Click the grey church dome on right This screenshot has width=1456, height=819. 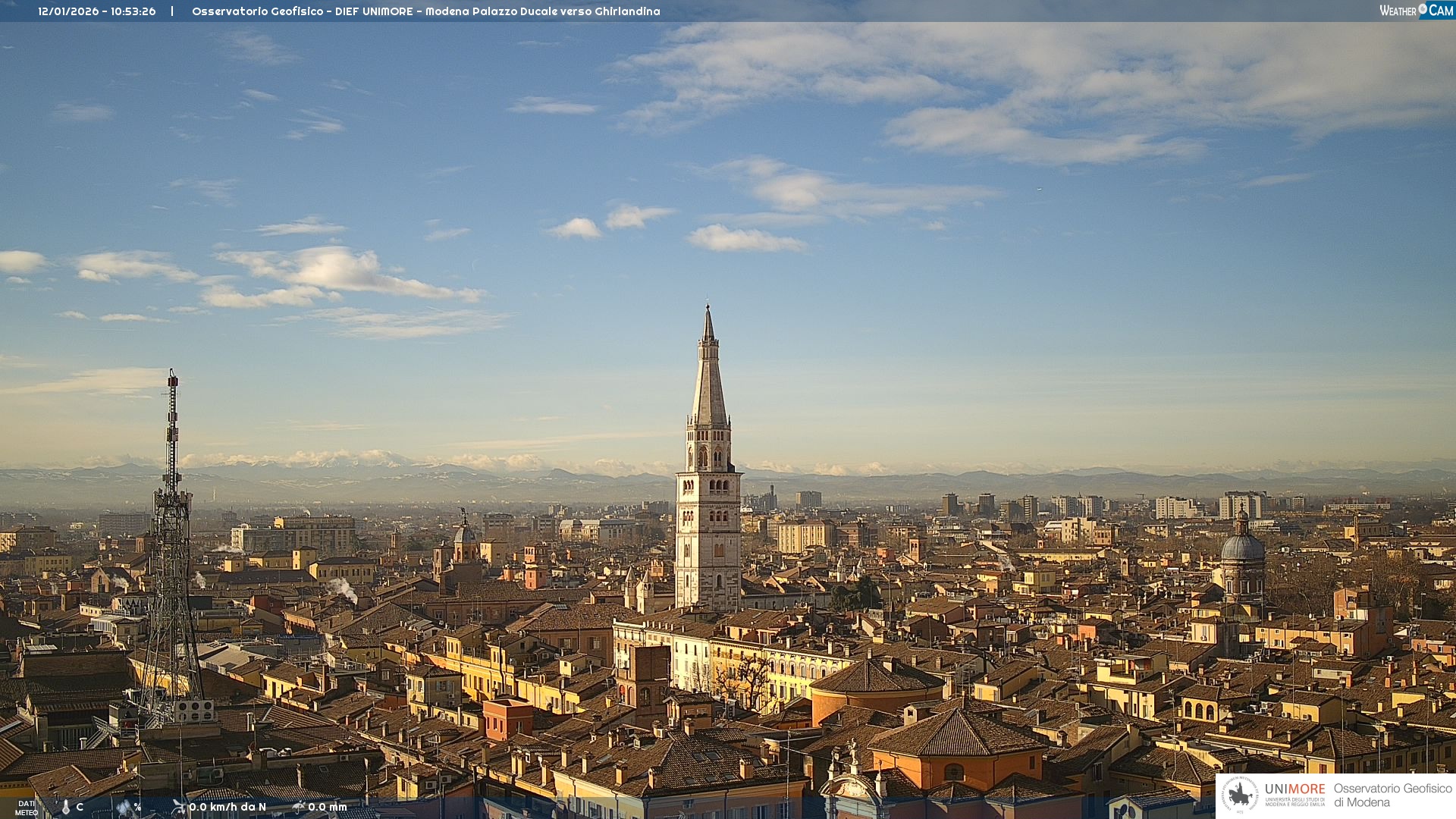[1242, 548]
